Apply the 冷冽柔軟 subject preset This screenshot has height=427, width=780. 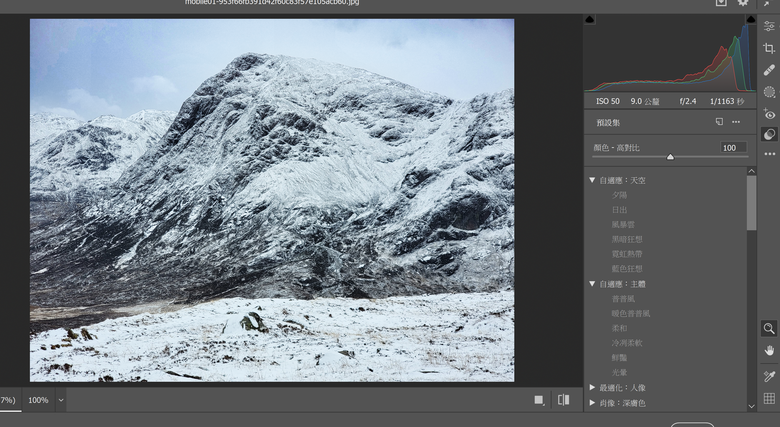coord(627,343)
